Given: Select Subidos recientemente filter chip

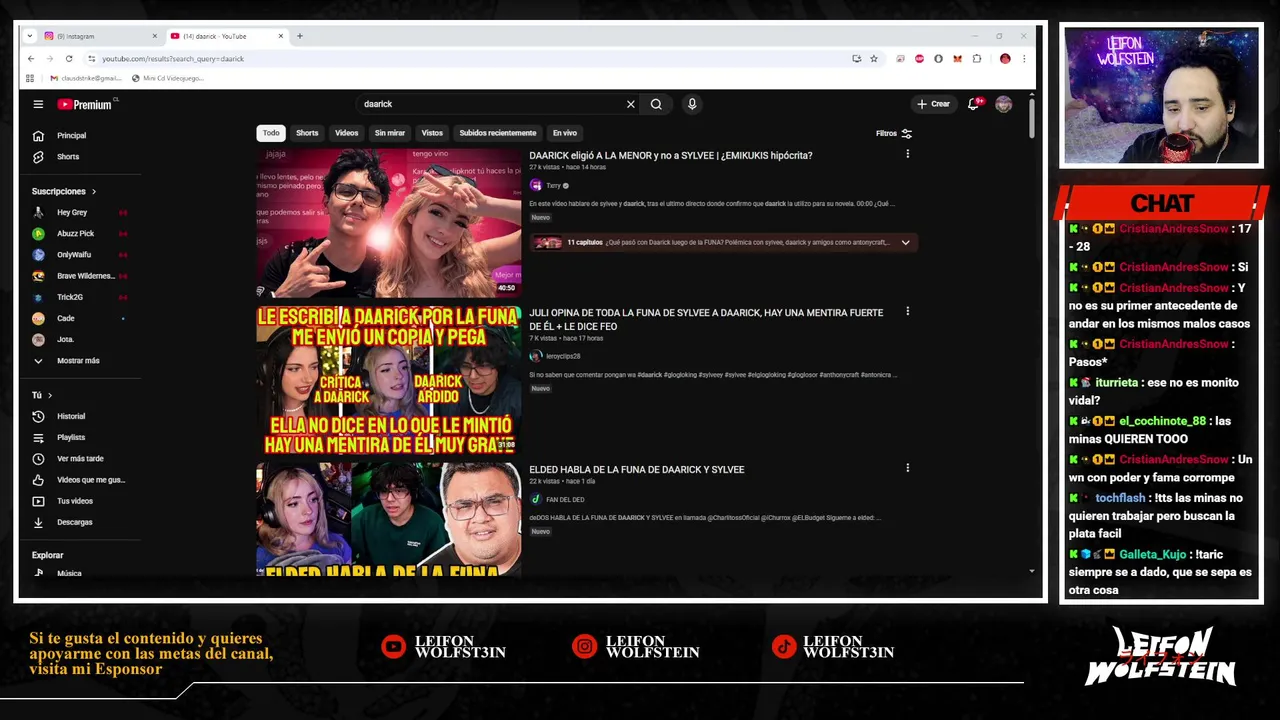Looking at the screenshot, I should click(x=498, y=133).
